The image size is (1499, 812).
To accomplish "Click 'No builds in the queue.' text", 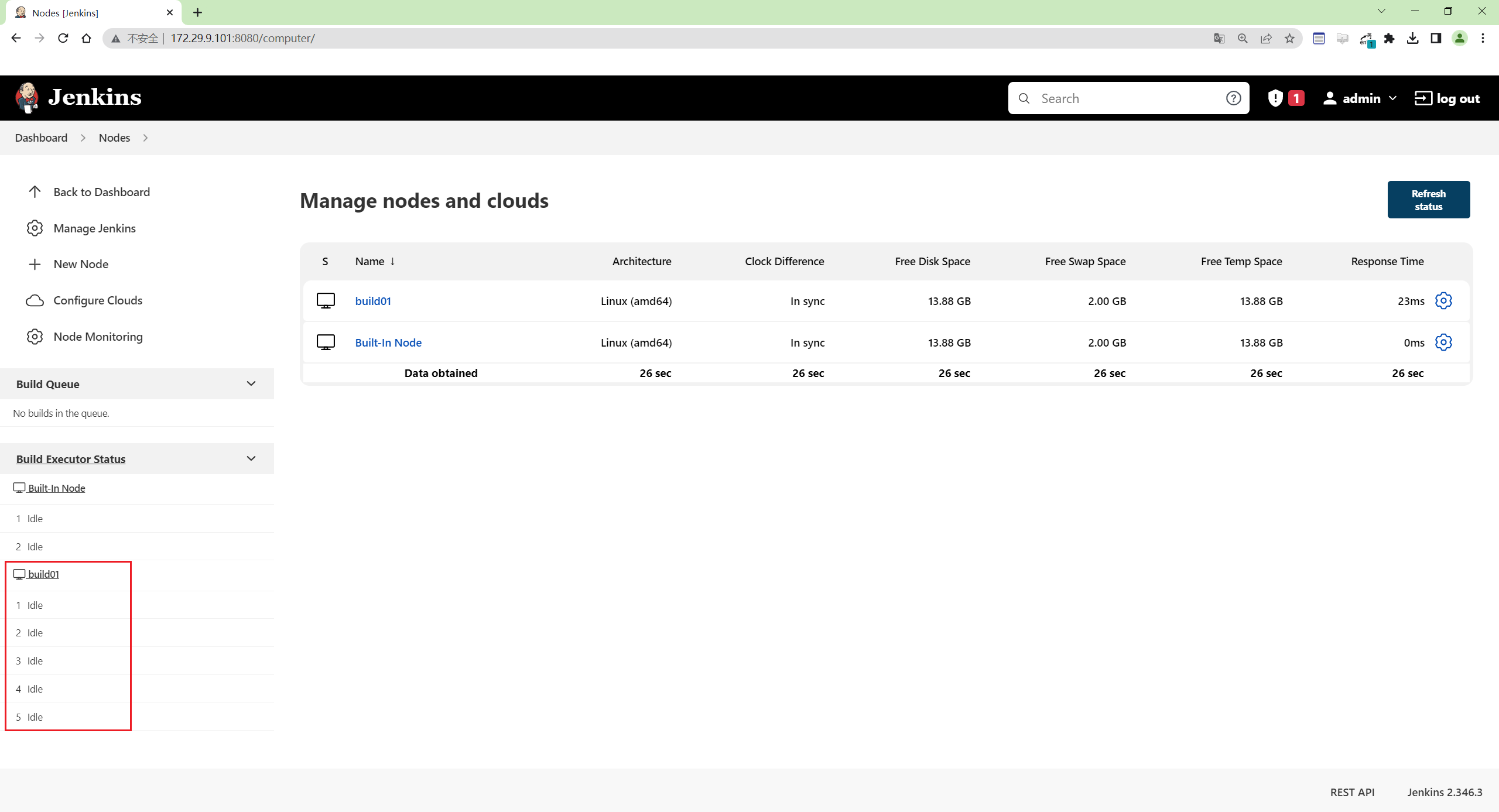I will (x=61, y=413).
